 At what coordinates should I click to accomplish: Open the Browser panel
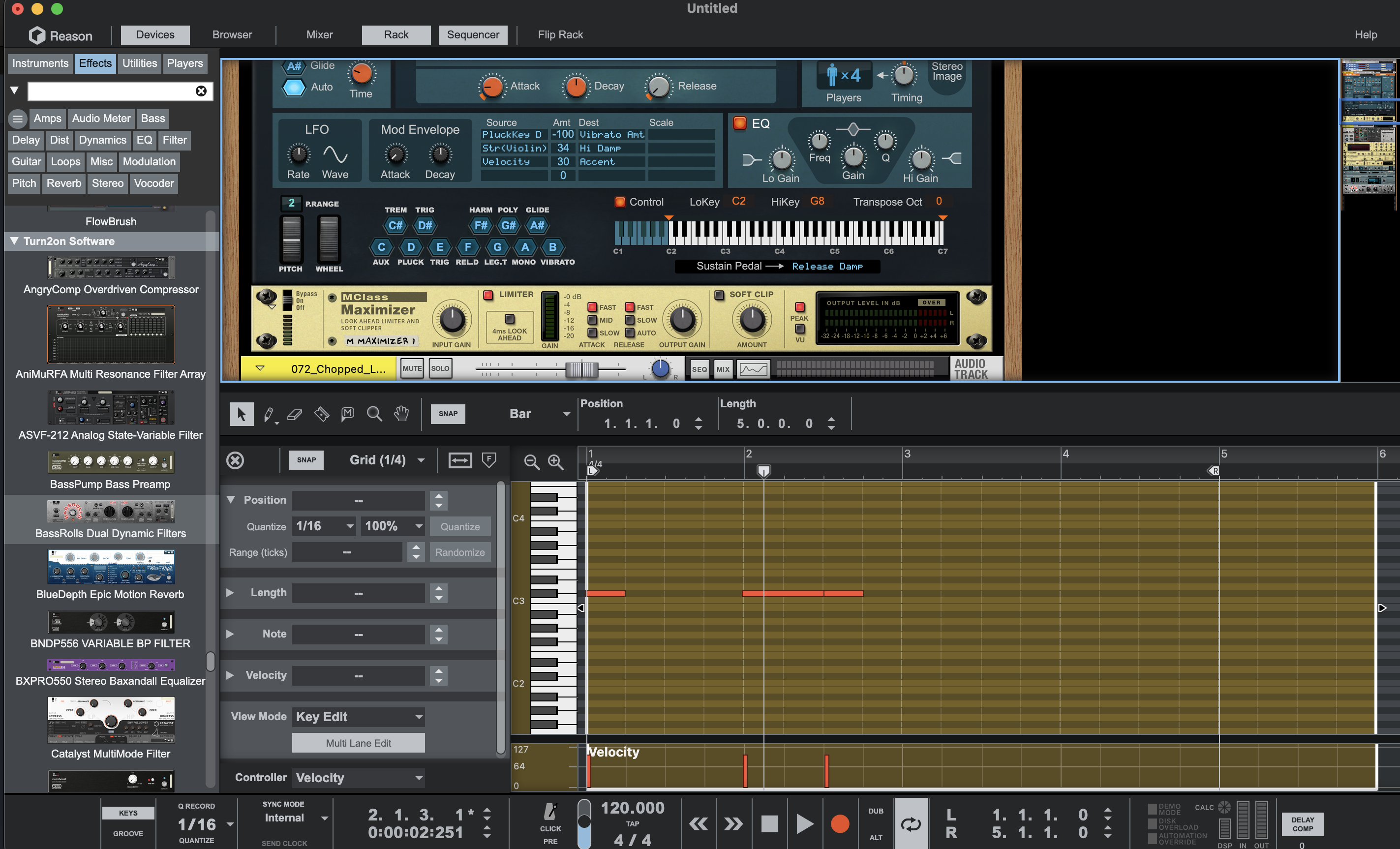tap(232, 34)
